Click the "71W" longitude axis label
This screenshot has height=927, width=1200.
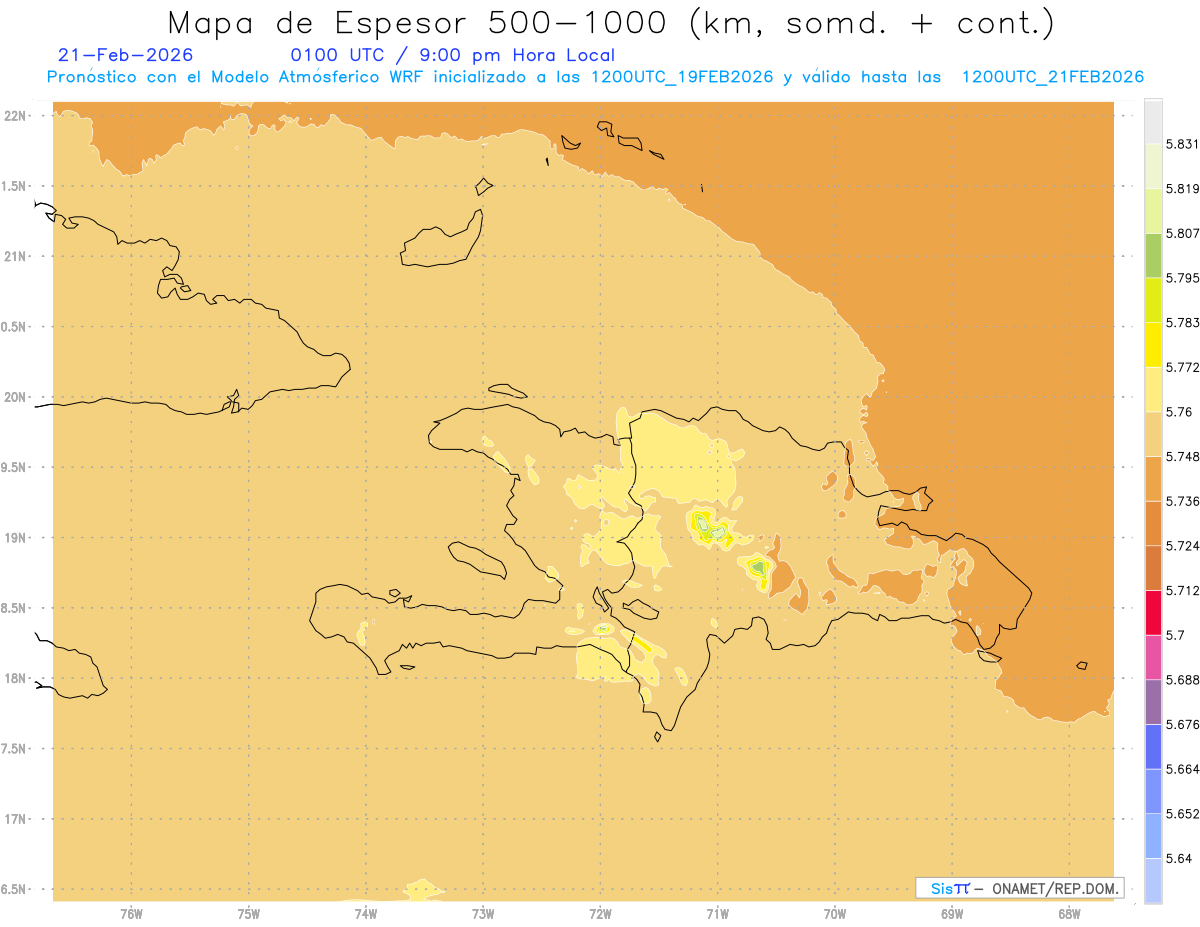pyautogui.click(x=717, y=914)
